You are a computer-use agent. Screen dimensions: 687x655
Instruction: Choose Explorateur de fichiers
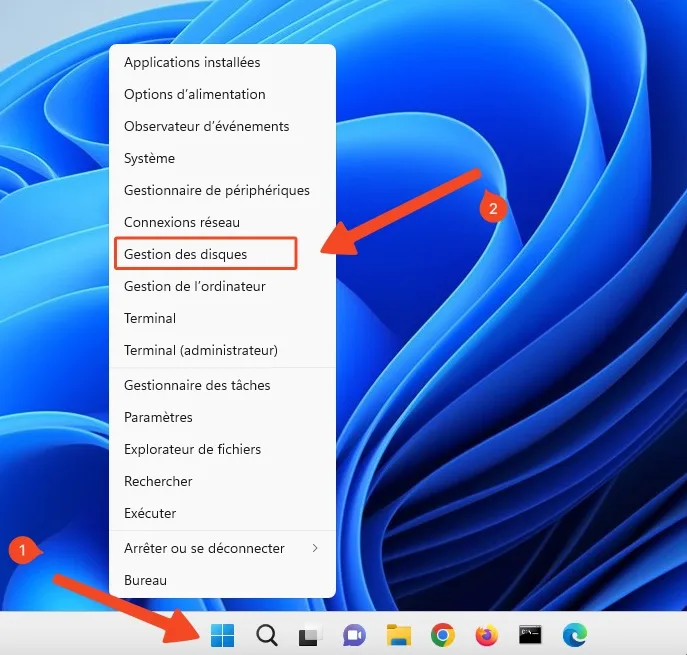tap(223, 449)
